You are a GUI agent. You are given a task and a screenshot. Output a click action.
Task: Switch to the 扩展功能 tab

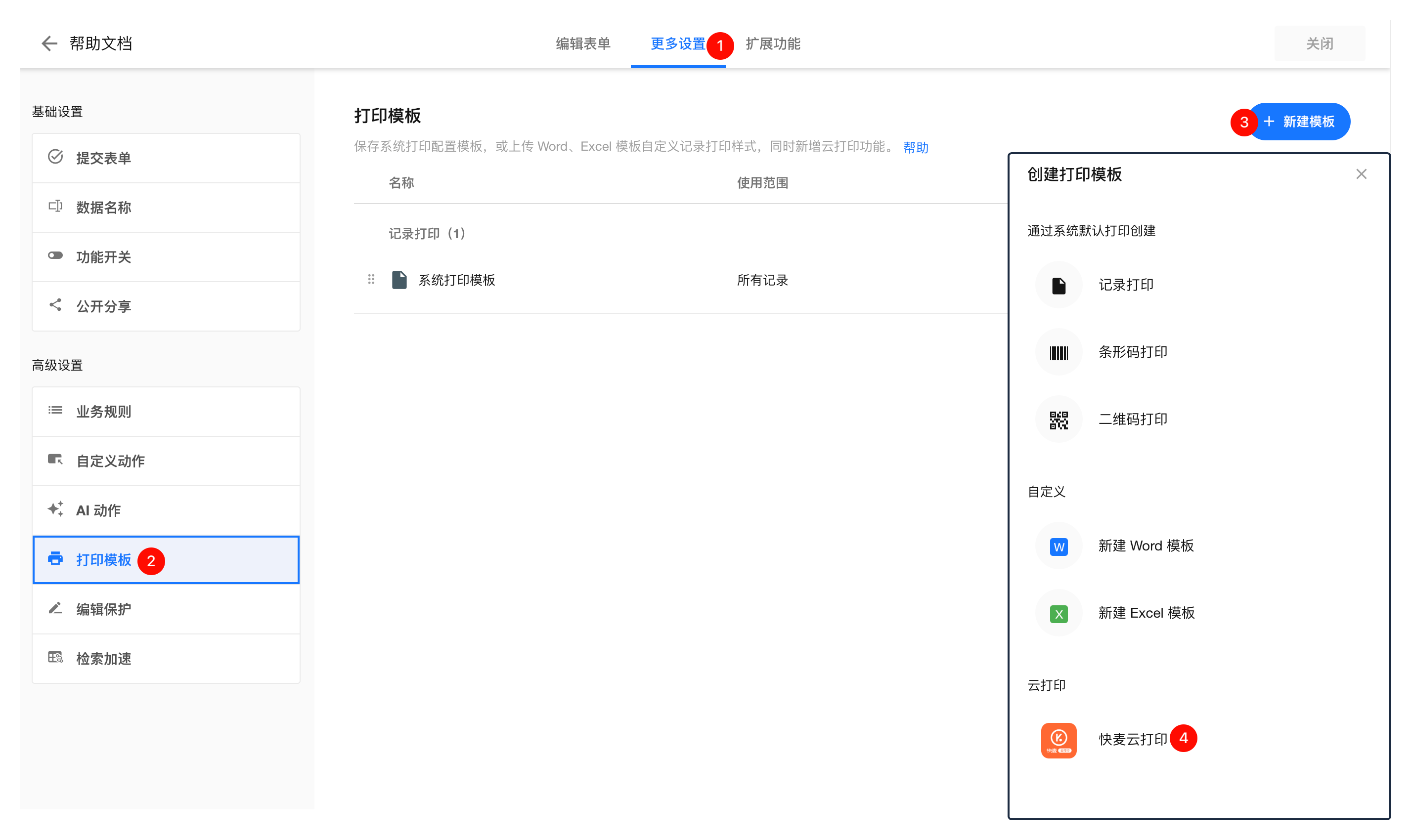point(772,43)
